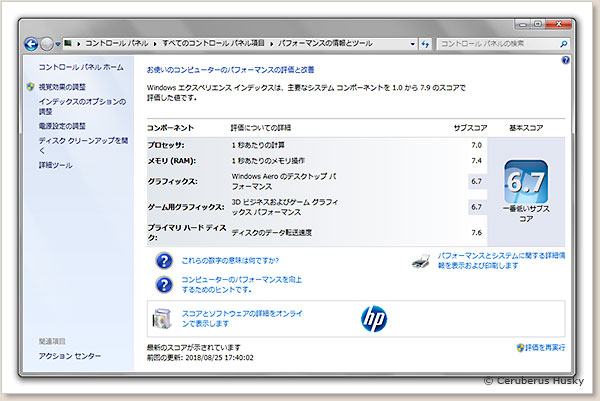The width and height of the screenshot is (600, 401).
Task: Click the refresh button beside address bar
Action: pos(425,44)
